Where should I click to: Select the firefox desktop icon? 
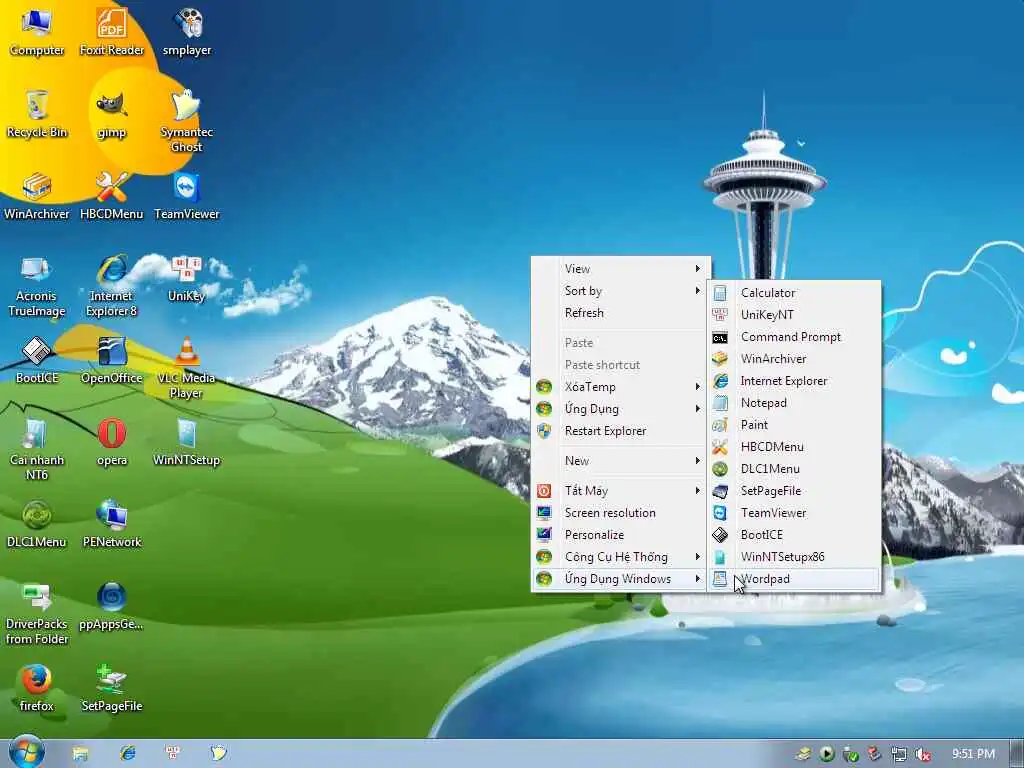click(x=37, y=688)
